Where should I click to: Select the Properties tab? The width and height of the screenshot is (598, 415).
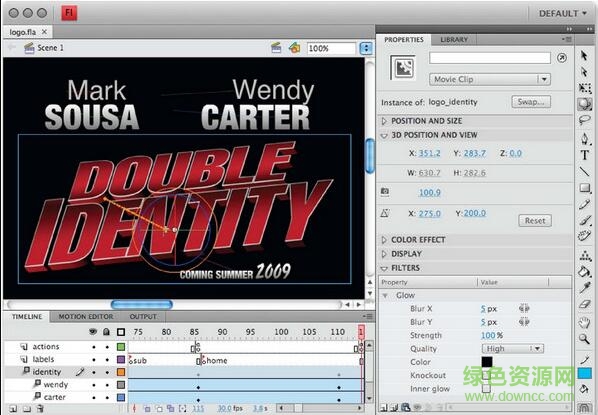click(404, 40)
